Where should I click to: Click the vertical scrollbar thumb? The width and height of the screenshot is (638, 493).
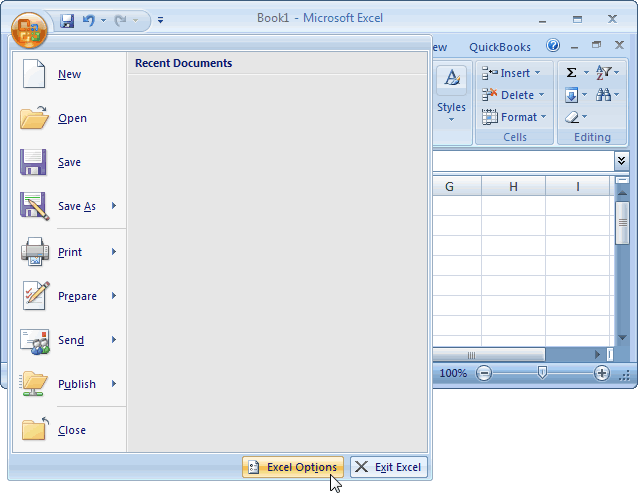(x=622, y=223)
